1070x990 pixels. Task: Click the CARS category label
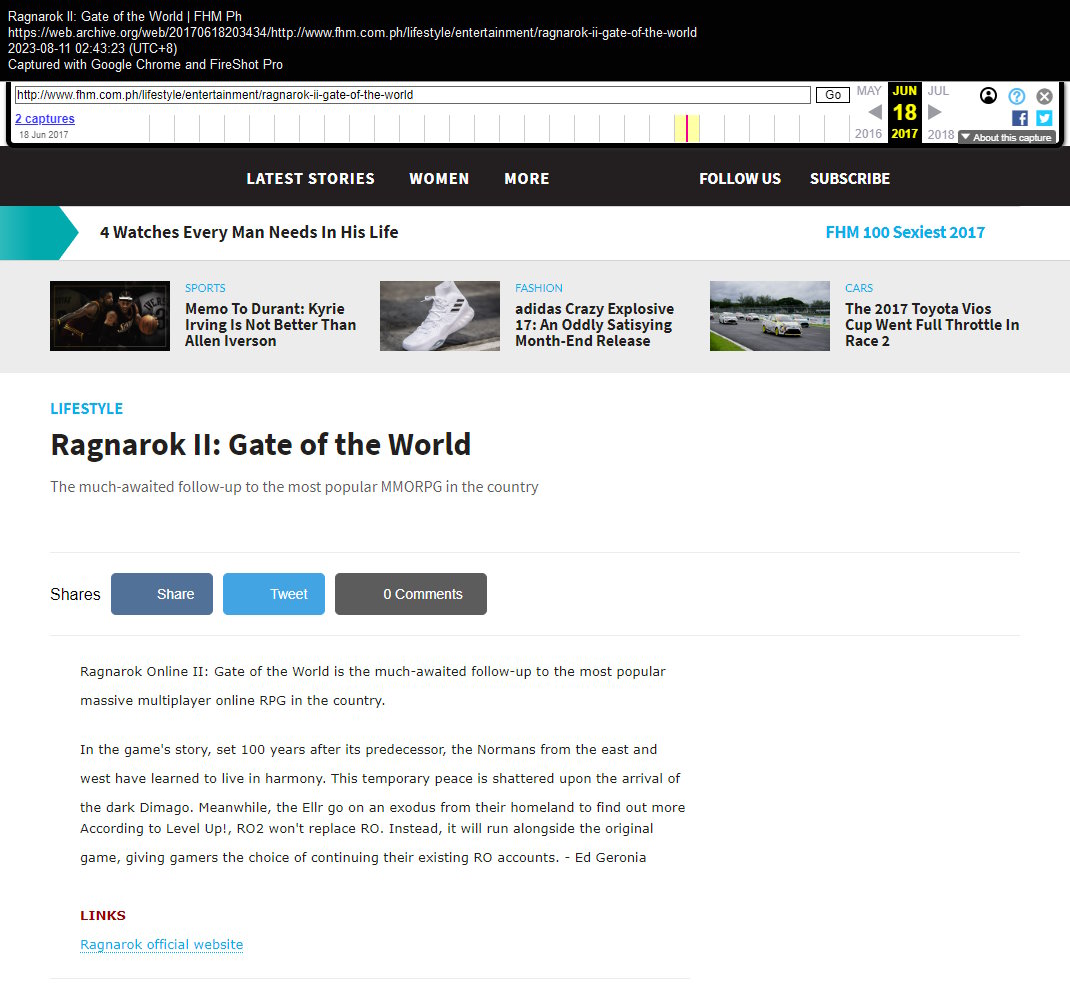pos(858,288)
